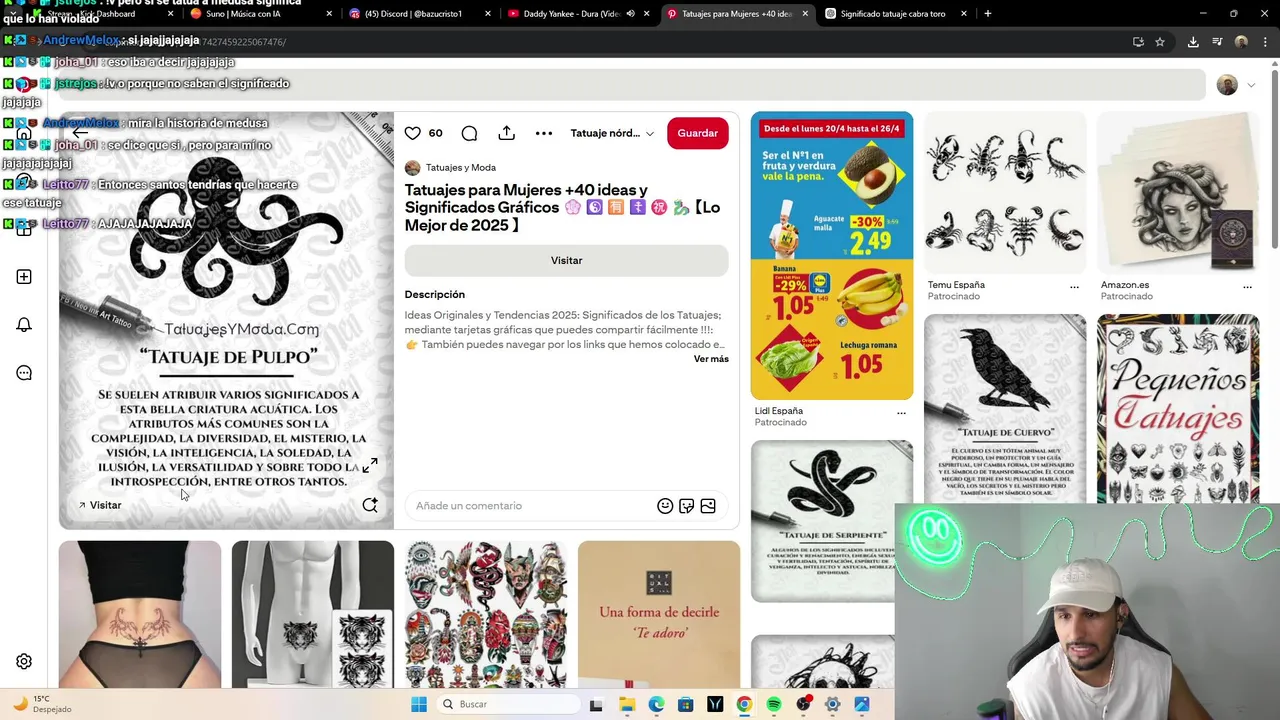
Task: Like the pin with the heart icon
Action: pos(413,133)
